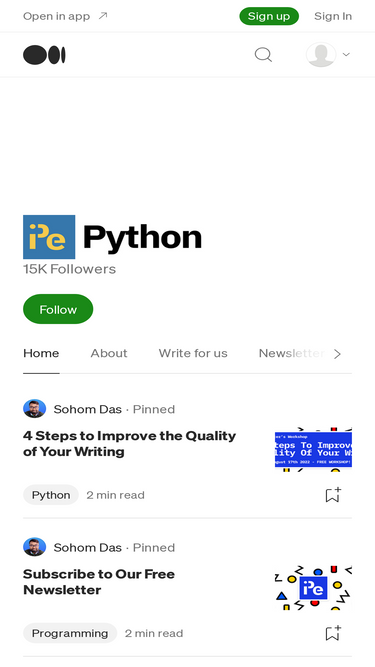
Task: Bookmark the 4 Steps writing article
Action: [x=333, y=495]
